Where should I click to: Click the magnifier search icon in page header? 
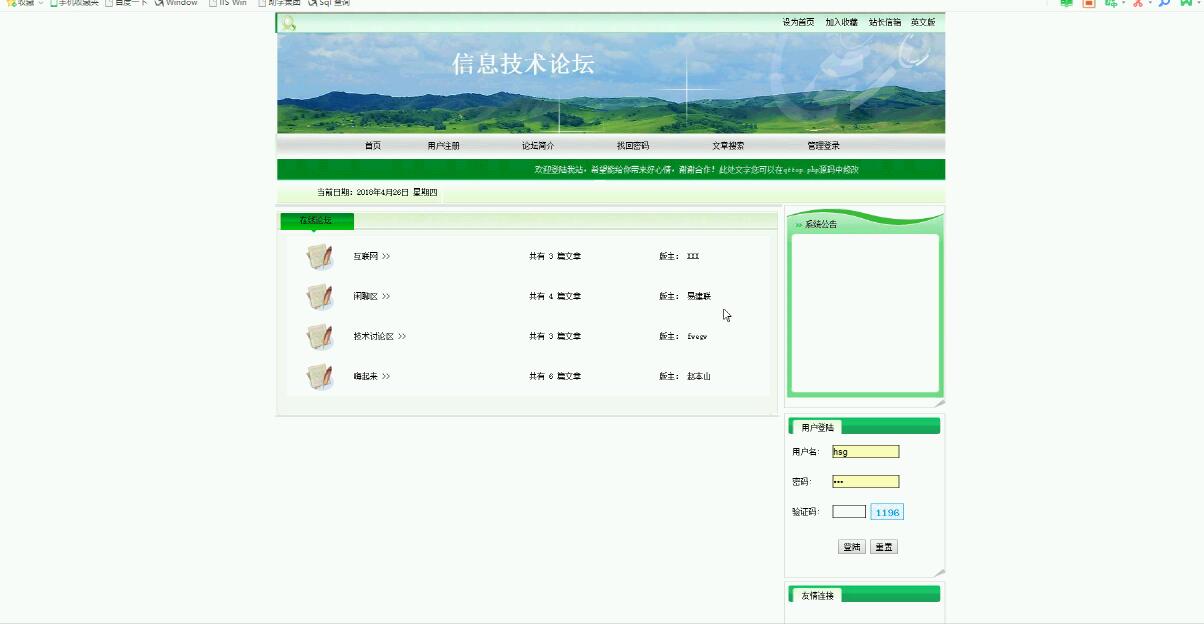pyautogui.click(x=289, y=23)
